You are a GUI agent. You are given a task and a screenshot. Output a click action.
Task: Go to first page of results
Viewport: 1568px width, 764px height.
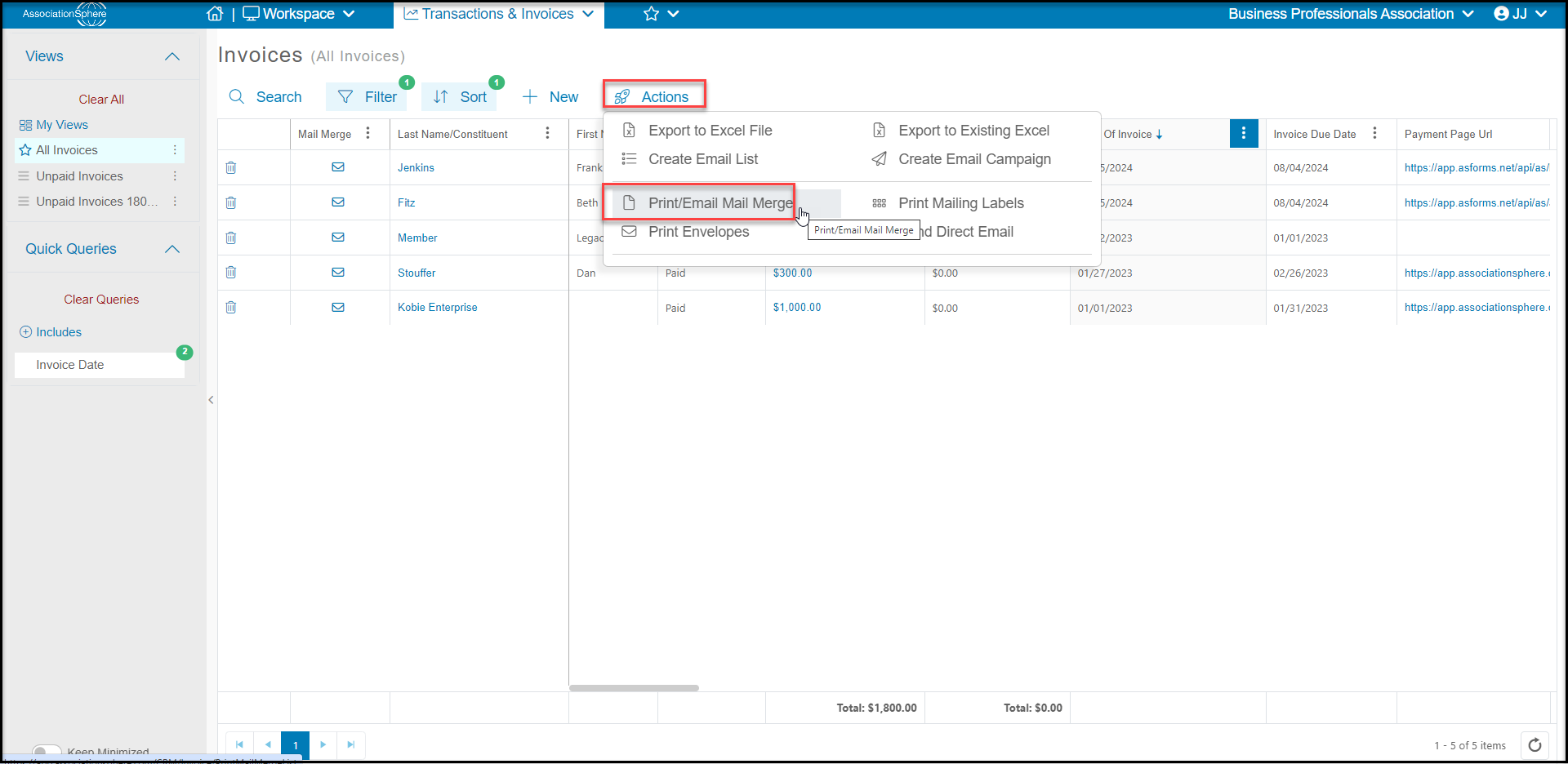pyautogui.click(x=239, y=744)
